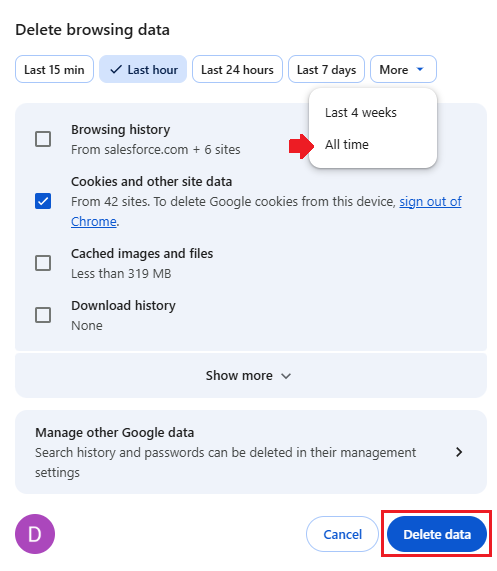Expand the Show more section
The image size is (497, 571).
tap(251, 375)
